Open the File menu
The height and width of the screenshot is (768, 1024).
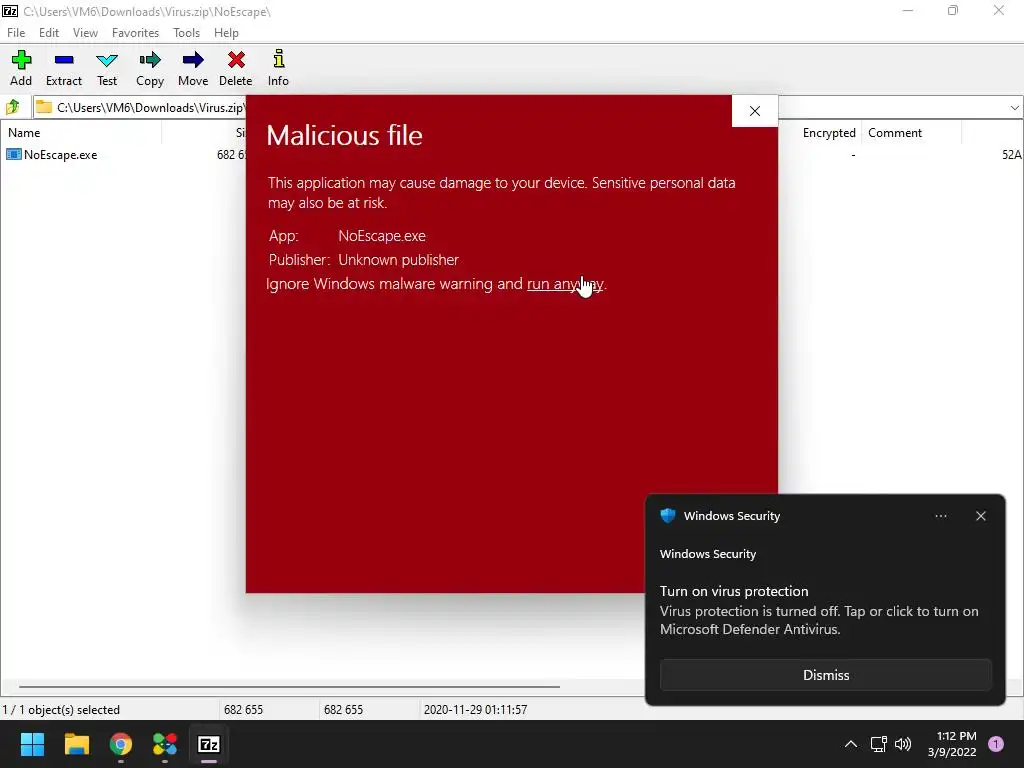point(16,33)
